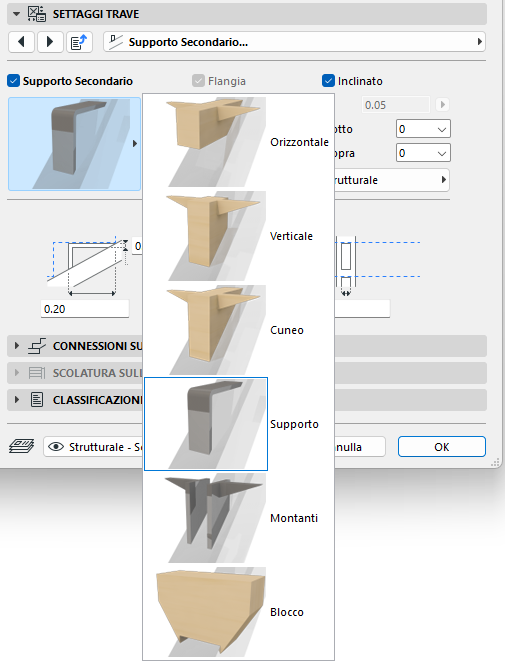The height and width of the screenshot is (663, 505).
Task: Open the upper dropdown with value 0
Action: click(x=423, y=129)
